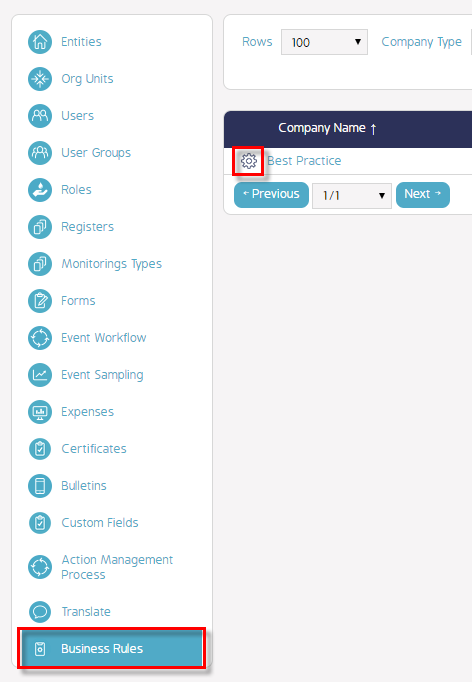Click the Translate speech bubble icon

40,612
